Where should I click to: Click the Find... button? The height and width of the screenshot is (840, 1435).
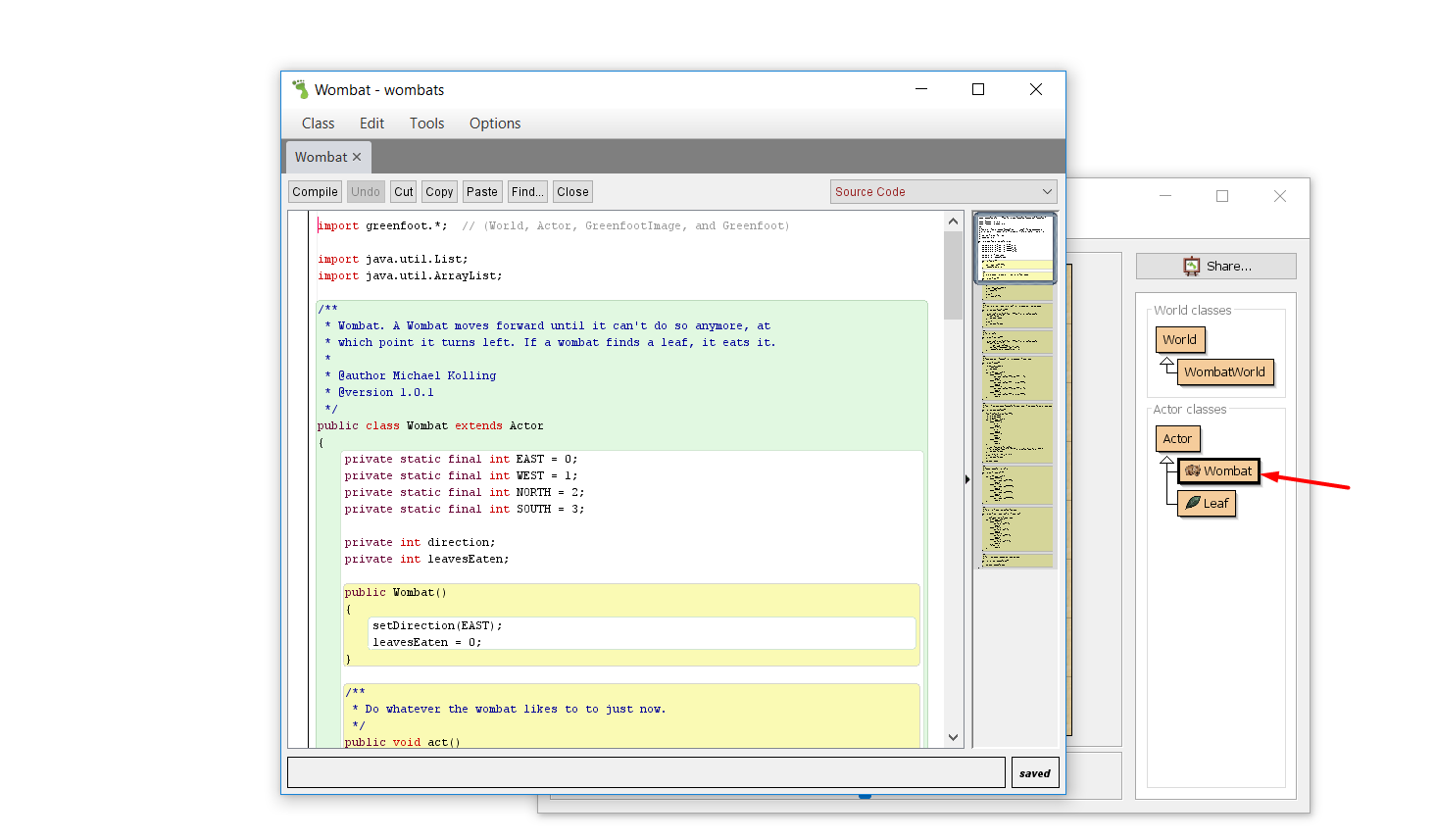[x=527, y=192]
